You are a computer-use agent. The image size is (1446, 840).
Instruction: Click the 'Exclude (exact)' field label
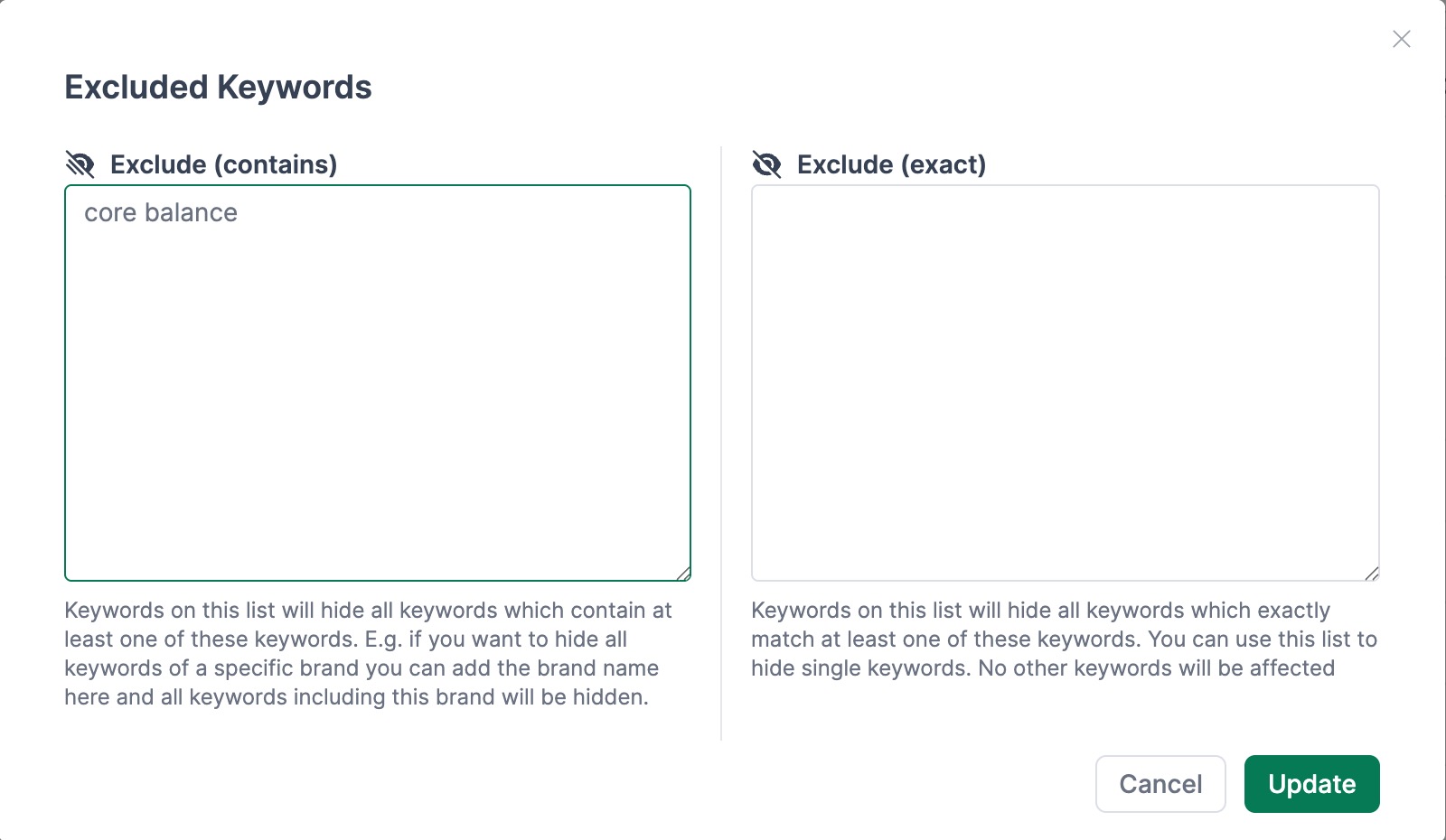(891, 164)
